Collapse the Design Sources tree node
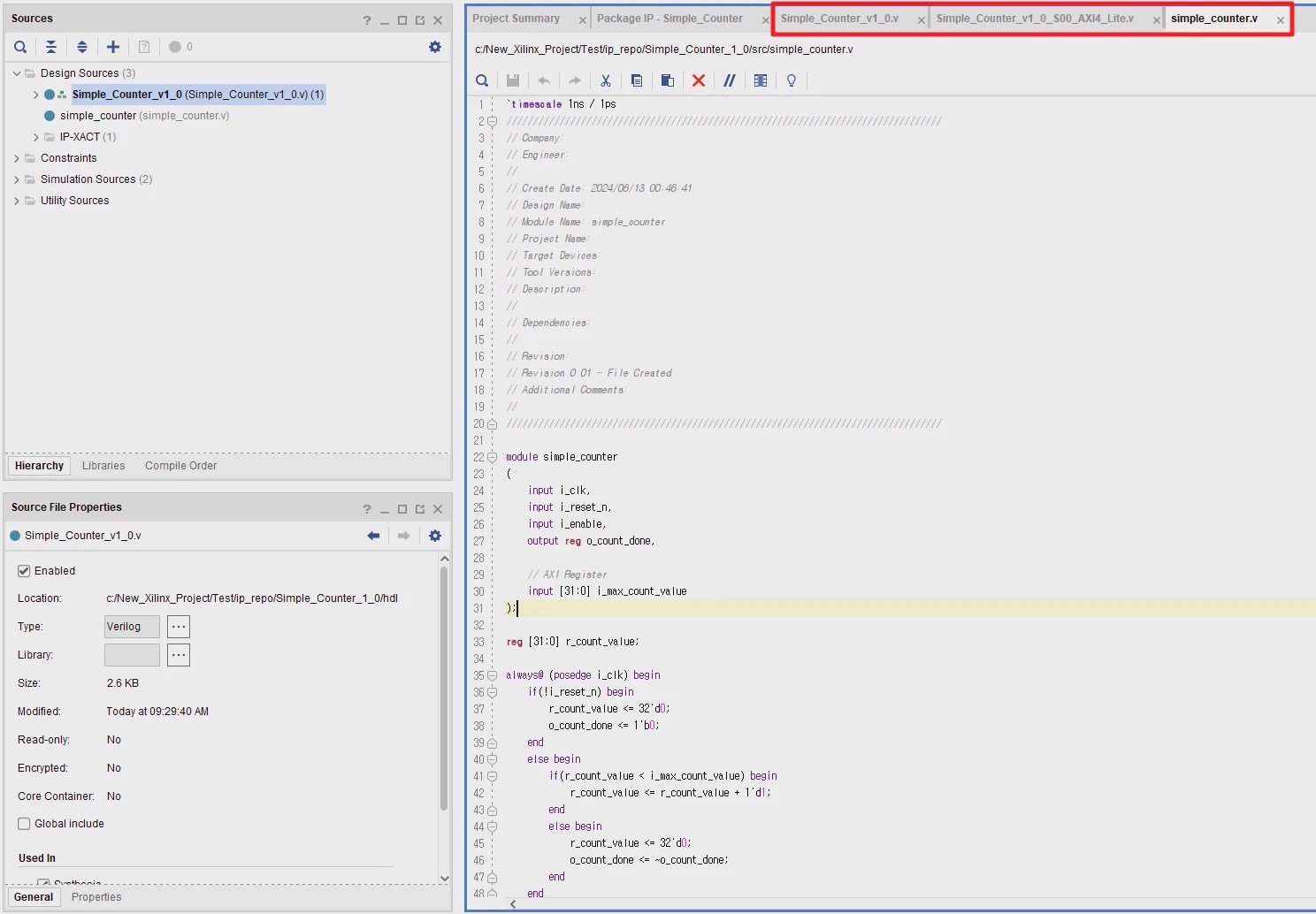 point(17,73)
